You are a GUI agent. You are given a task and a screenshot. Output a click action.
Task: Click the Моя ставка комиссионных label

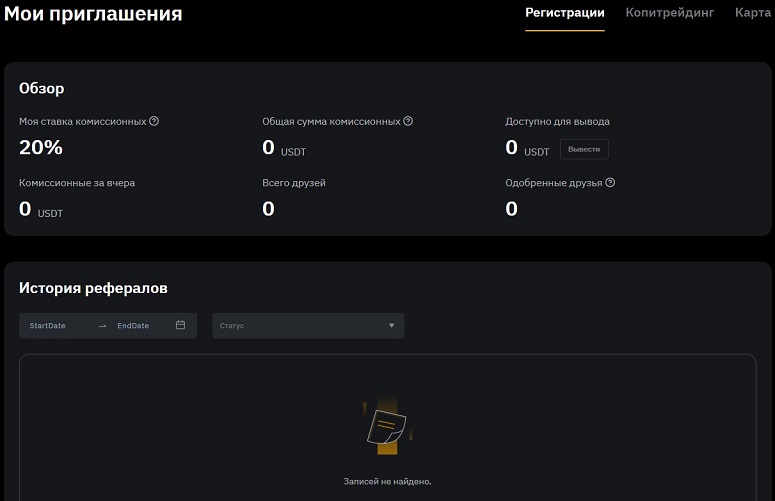pyautogui.click(x=83, y=122)
